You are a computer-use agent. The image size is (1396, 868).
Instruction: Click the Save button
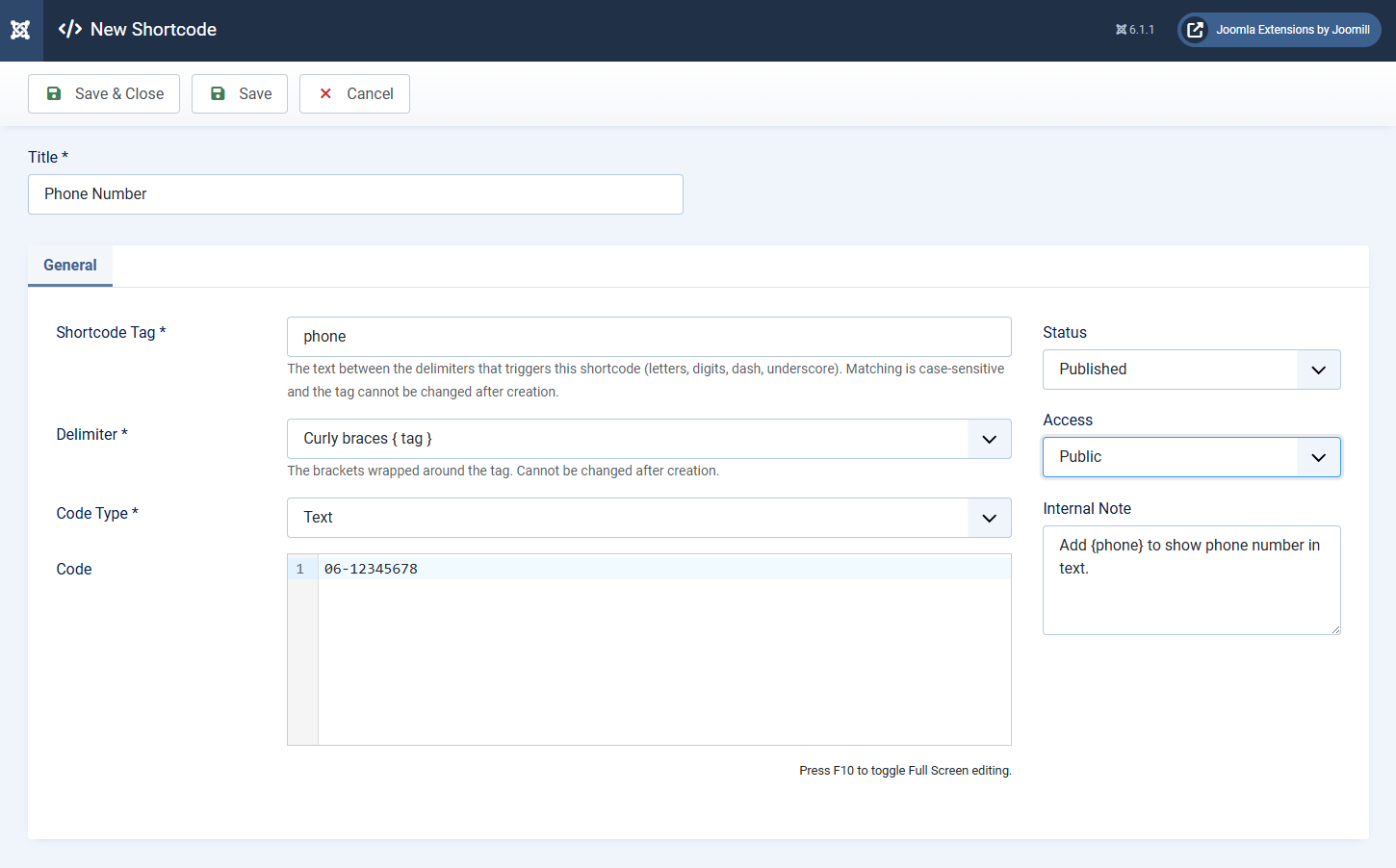pos(240,94)
